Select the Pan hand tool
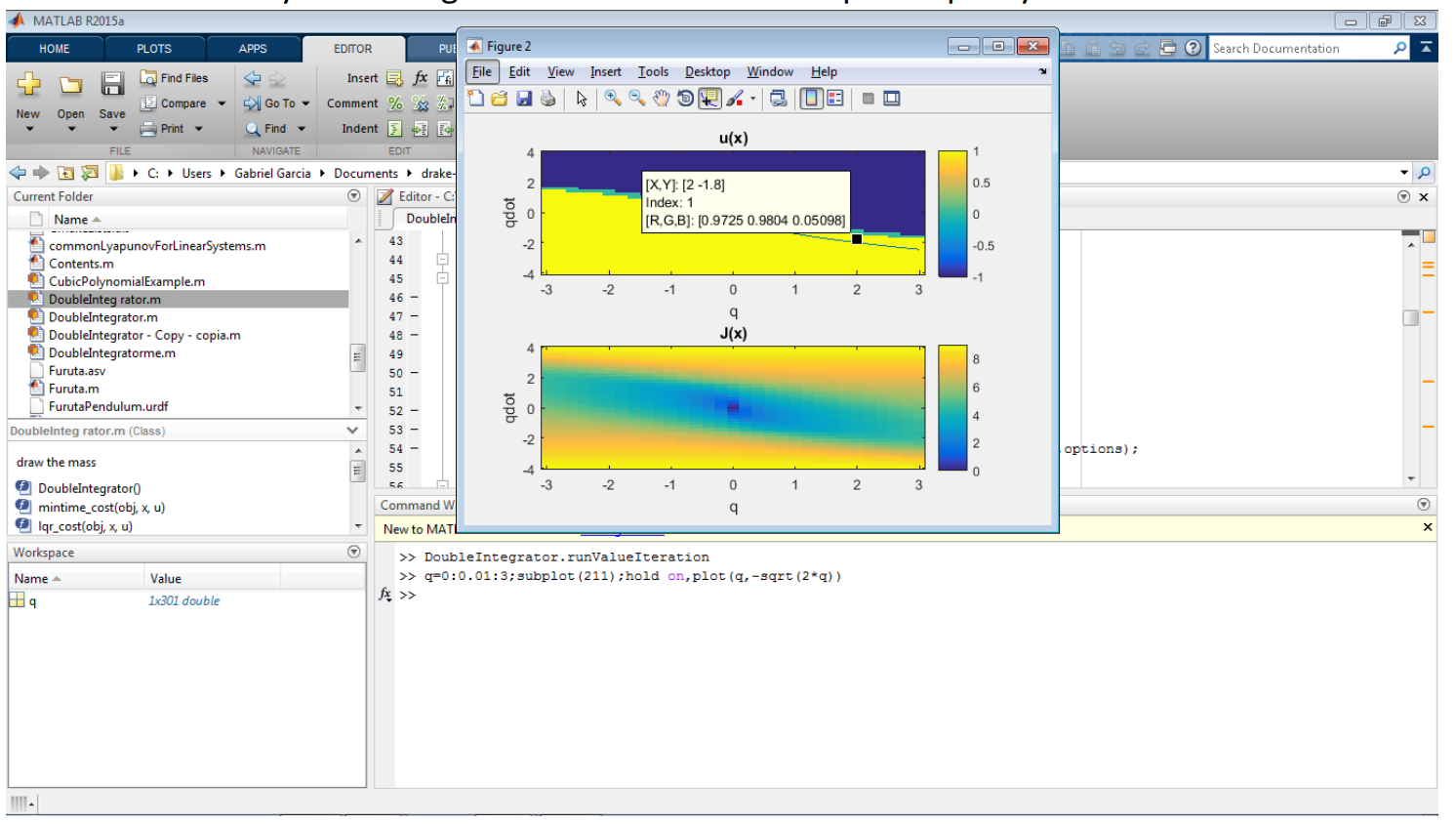 (x=662, y=99)
